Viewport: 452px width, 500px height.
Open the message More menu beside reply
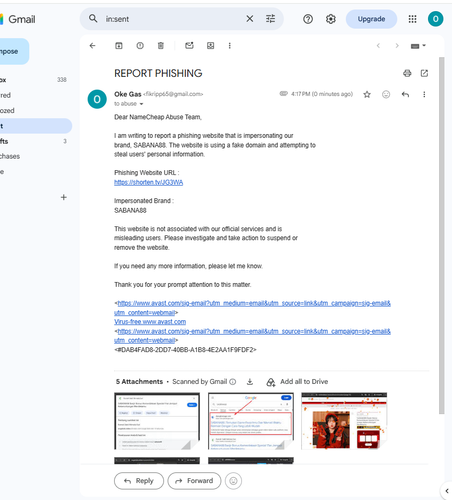pos(424,94)
